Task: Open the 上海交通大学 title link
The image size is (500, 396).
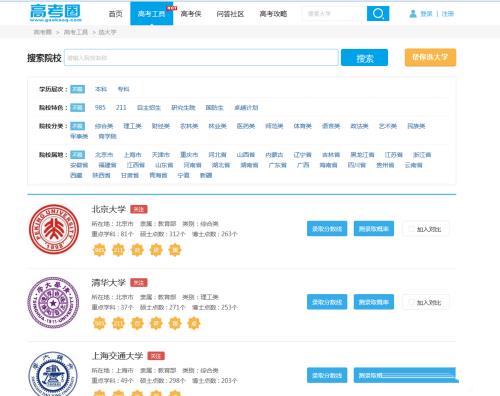Action: 117,356
